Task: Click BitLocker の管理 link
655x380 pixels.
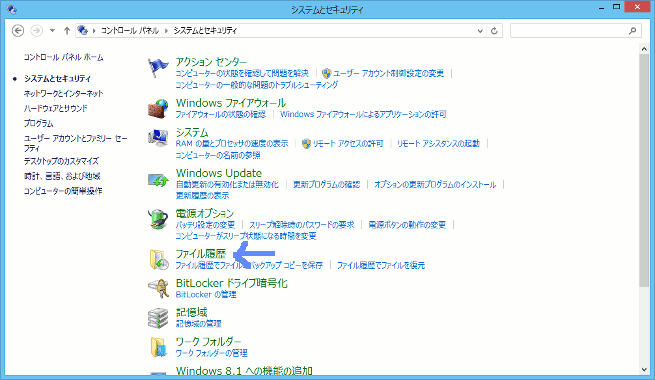Action: (206, 294)
